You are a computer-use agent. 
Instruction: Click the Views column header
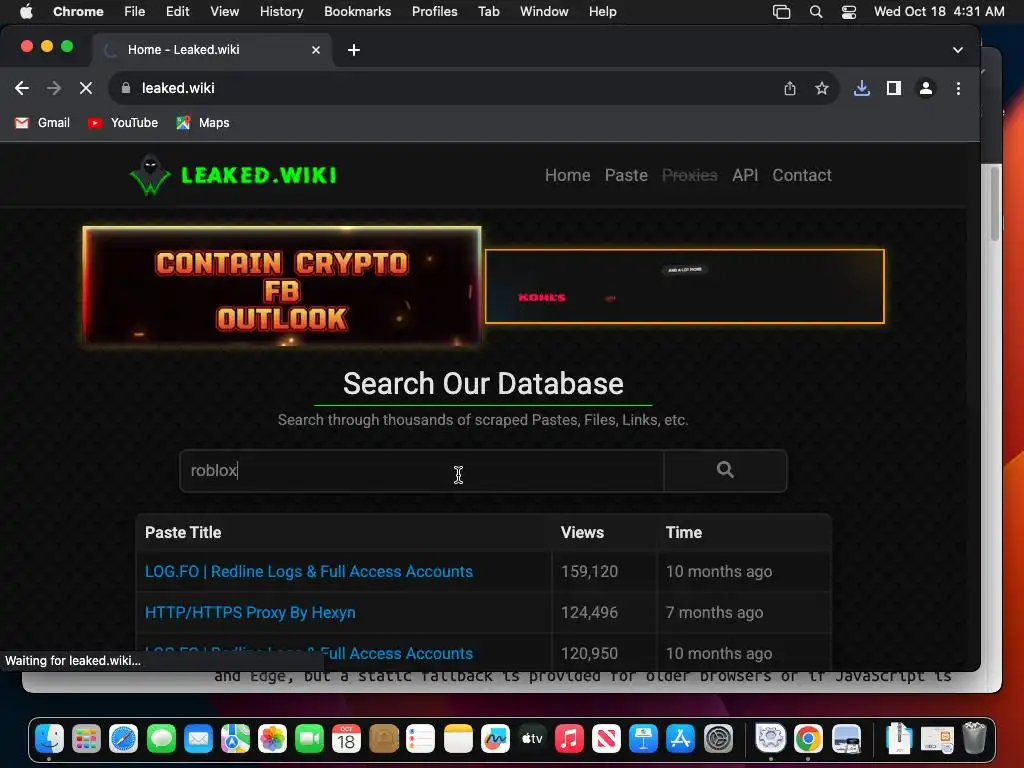(582, 532)
